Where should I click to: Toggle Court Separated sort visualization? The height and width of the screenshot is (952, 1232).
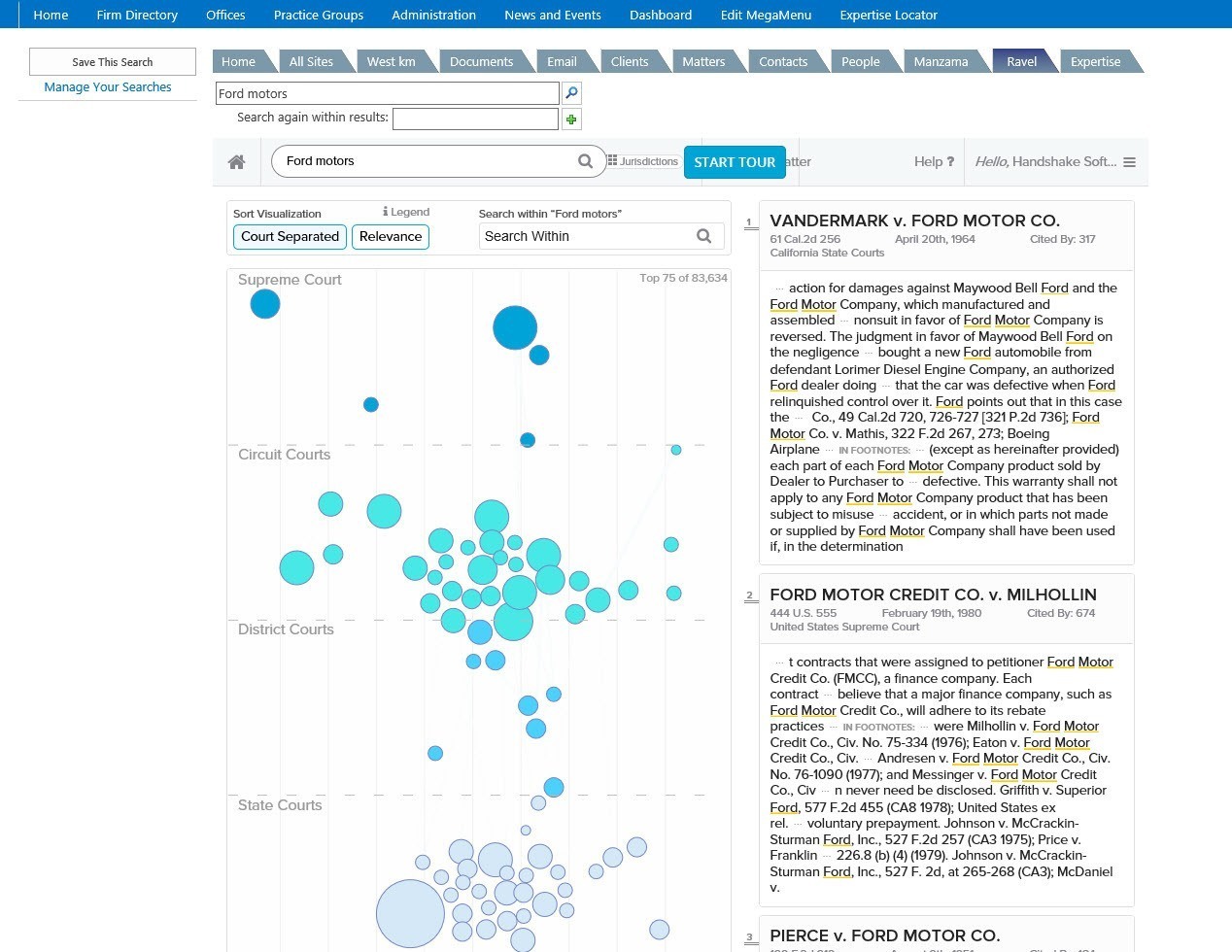point(290,236)
